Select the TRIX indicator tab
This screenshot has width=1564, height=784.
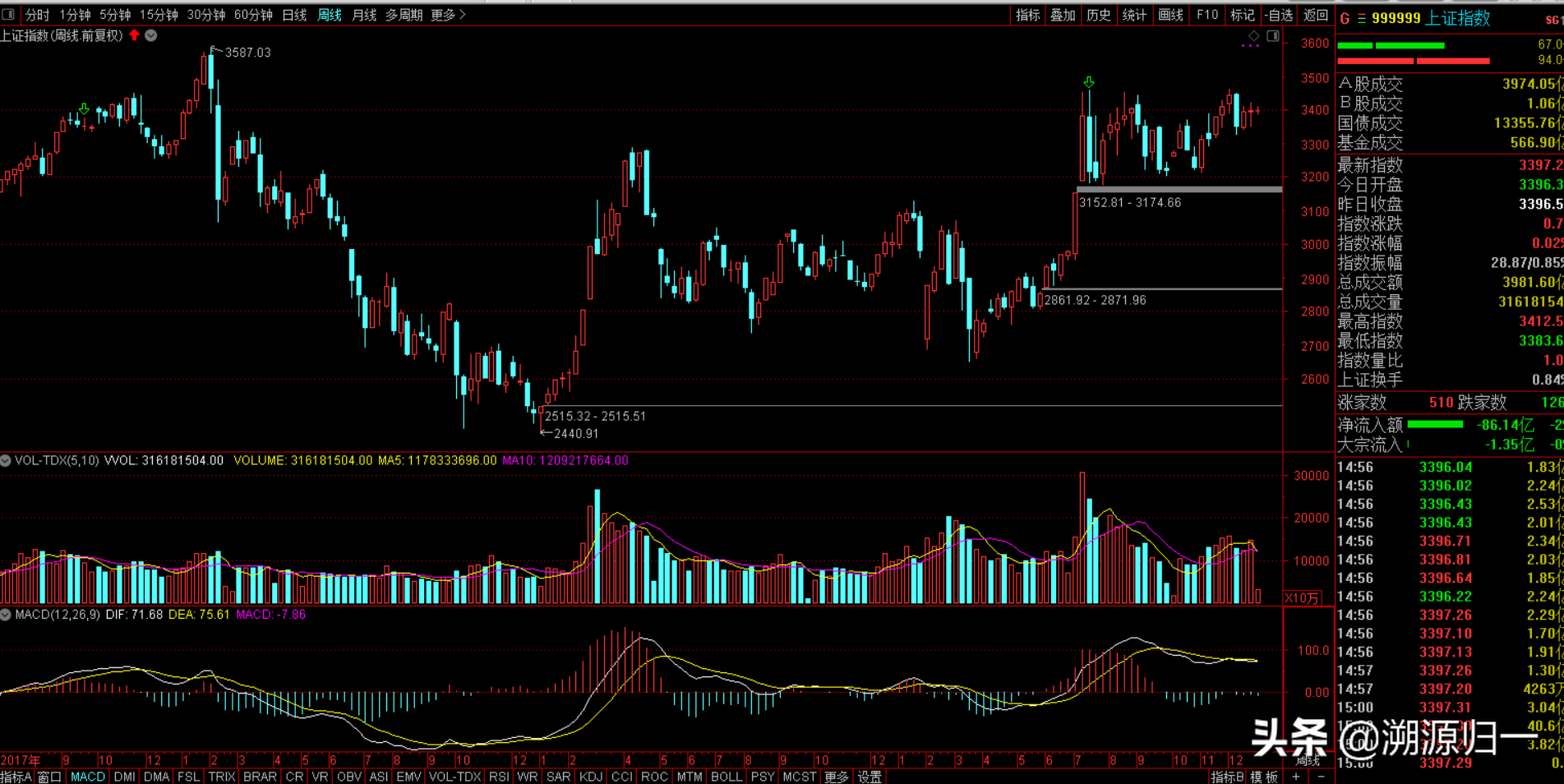[222, 777]
